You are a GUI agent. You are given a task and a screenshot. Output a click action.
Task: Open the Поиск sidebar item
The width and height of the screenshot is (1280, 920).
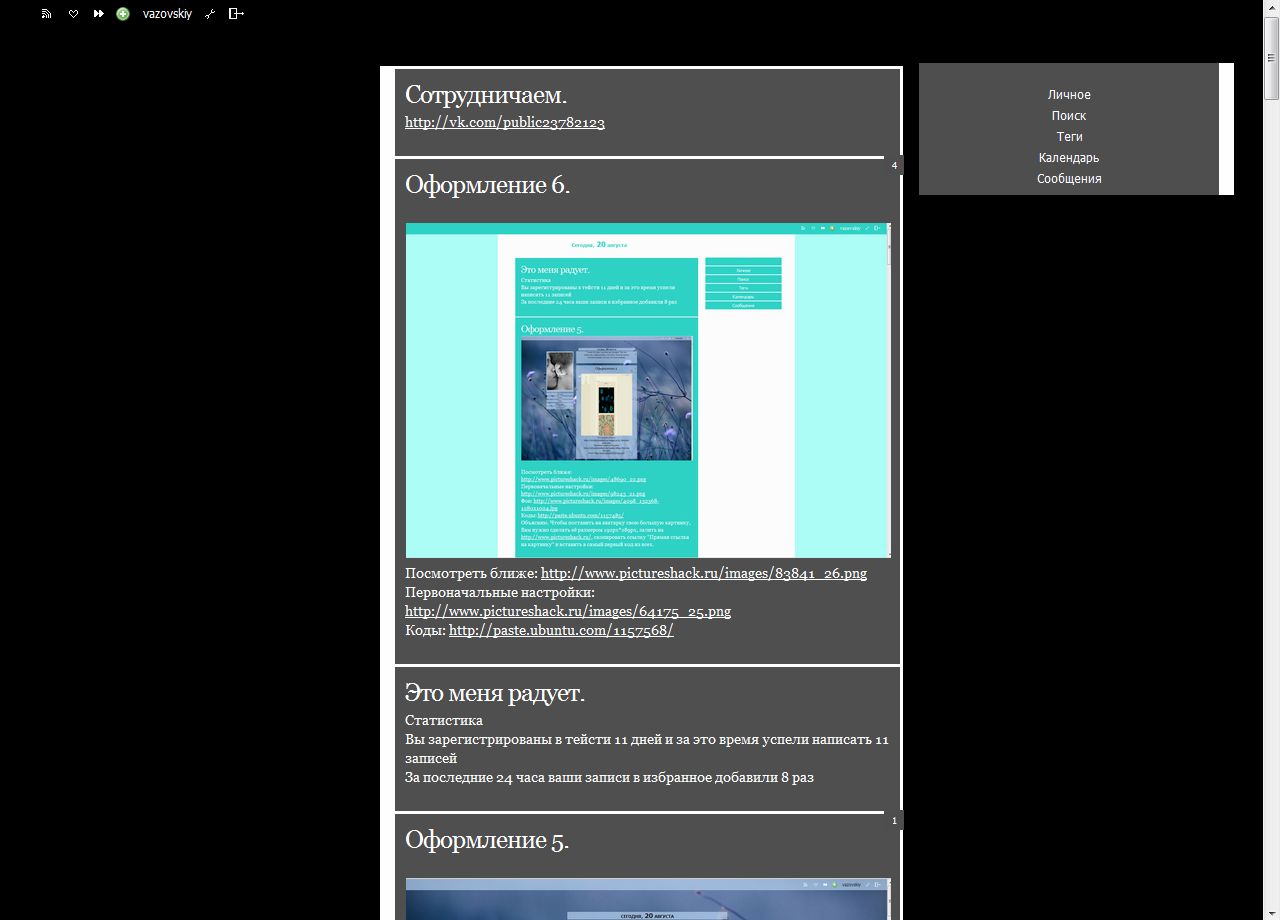tap(1069, 116)
